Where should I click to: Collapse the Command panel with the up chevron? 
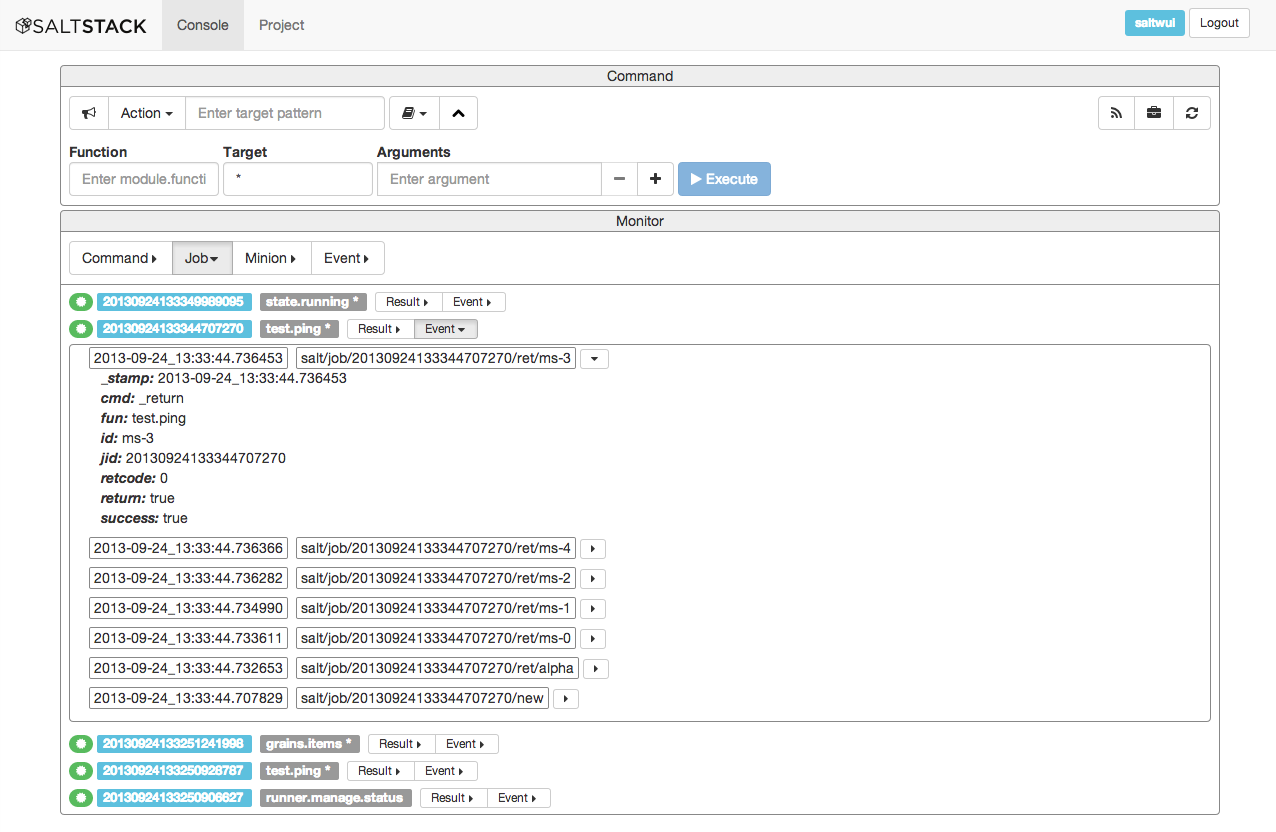(x=458, y=112)
